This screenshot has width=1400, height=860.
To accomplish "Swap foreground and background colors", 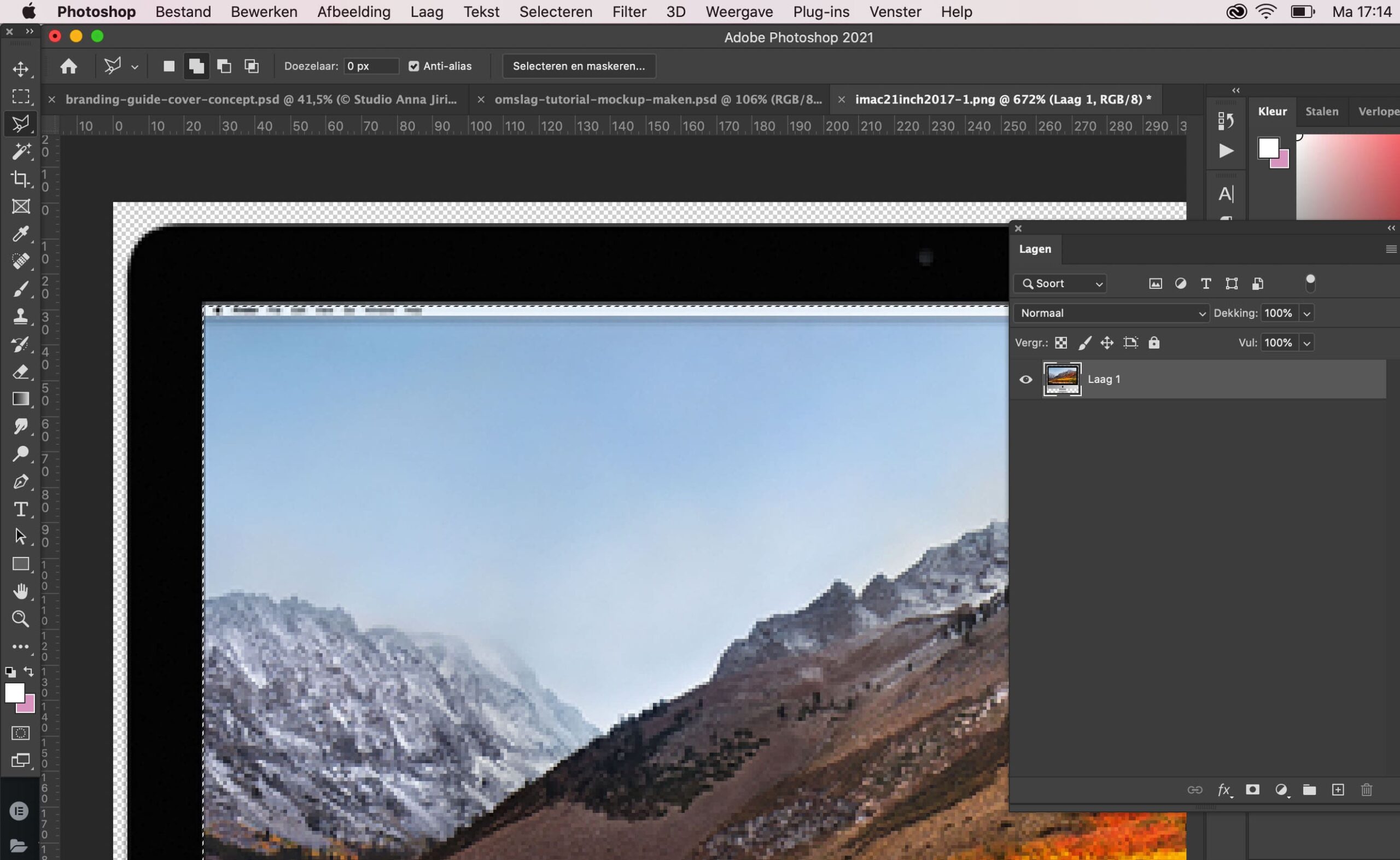I will [28, 672].
